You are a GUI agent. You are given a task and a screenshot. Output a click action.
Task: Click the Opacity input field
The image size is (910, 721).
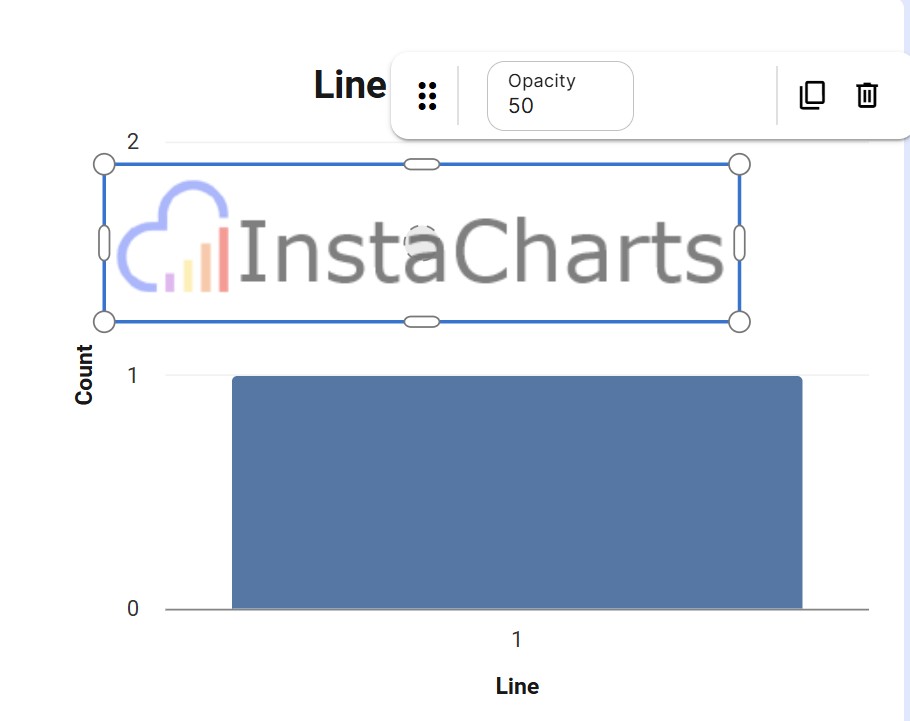(x=560, y=96)
